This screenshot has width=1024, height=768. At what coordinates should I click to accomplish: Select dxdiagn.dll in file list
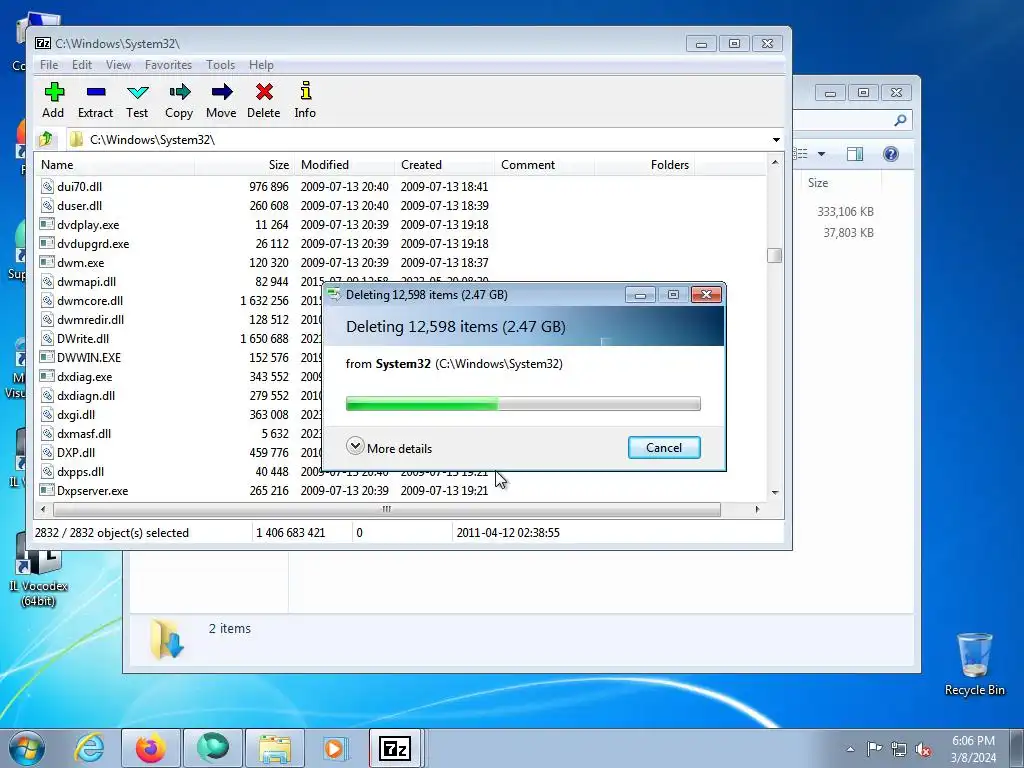pos(86,396)
